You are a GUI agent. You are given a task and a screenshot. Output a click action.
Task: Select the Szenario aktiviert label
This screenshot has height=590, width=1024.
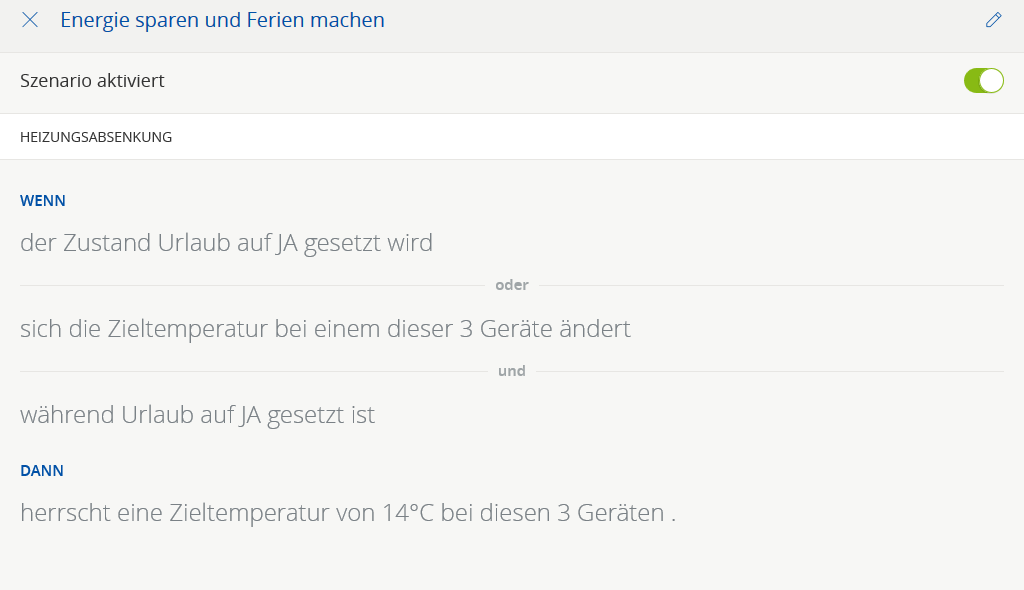pyautogui.click(x=92, y=81)
